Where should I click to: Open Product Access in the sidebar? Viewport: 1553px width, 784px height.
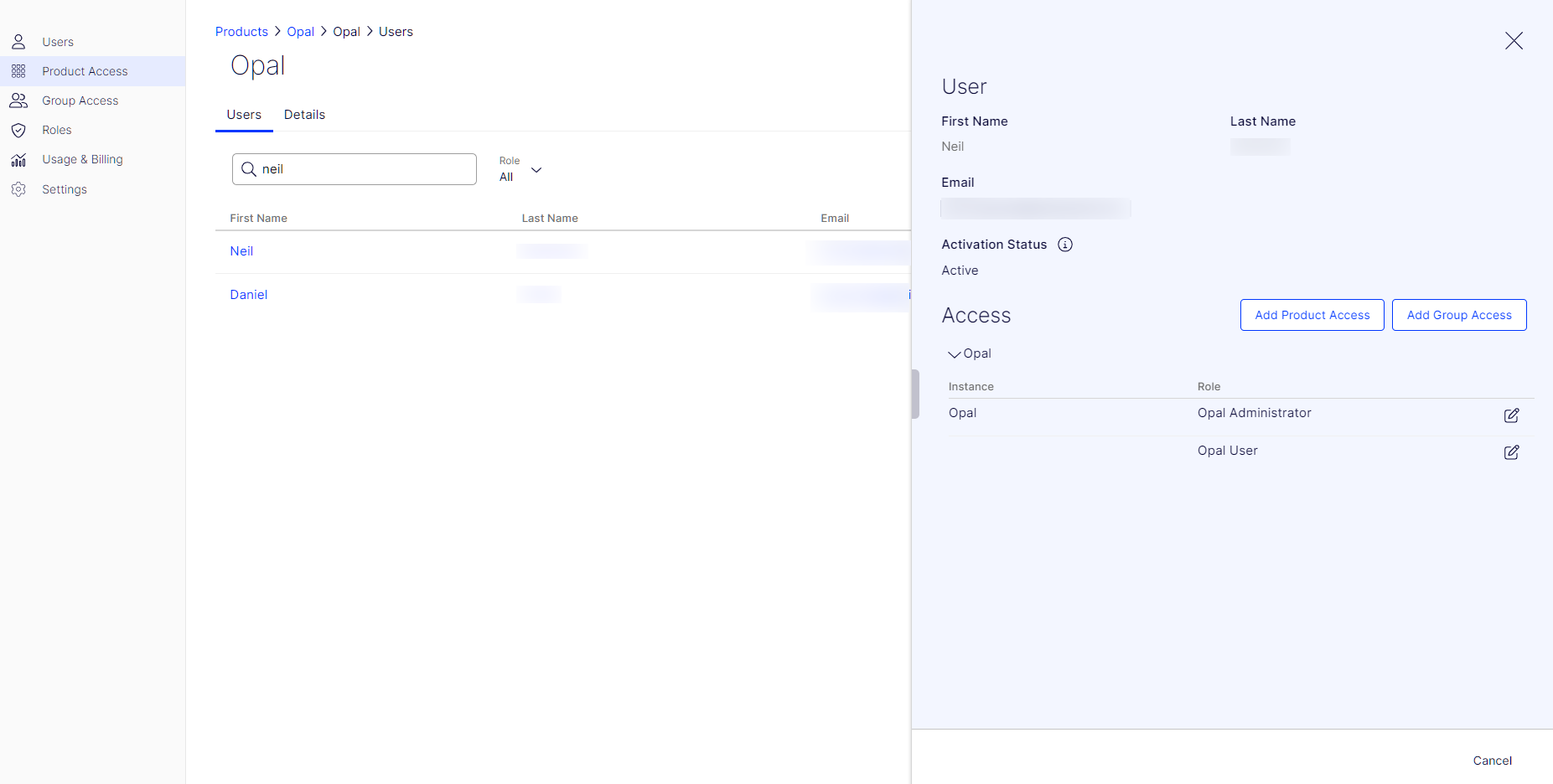click(x=92, y=71)
